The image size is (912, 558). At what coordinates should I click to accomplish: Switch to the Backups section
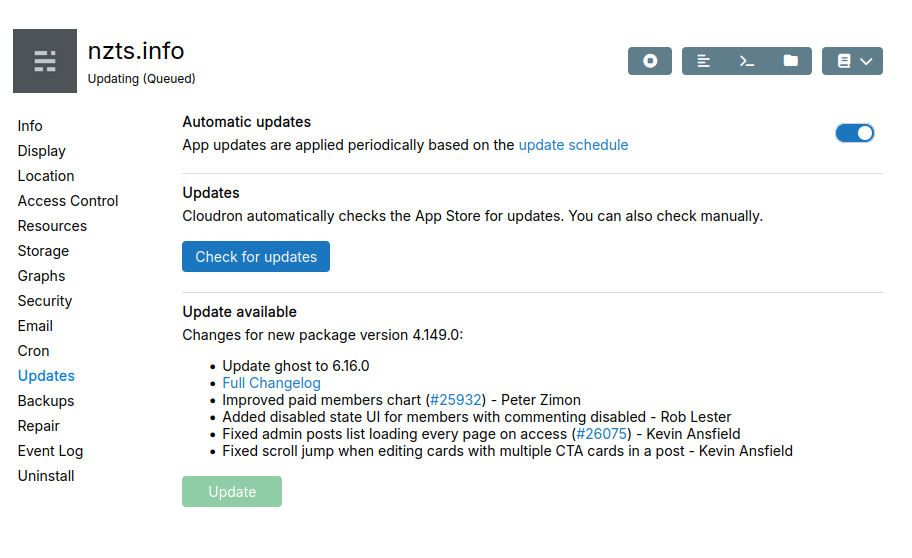[x=46, y=401]
